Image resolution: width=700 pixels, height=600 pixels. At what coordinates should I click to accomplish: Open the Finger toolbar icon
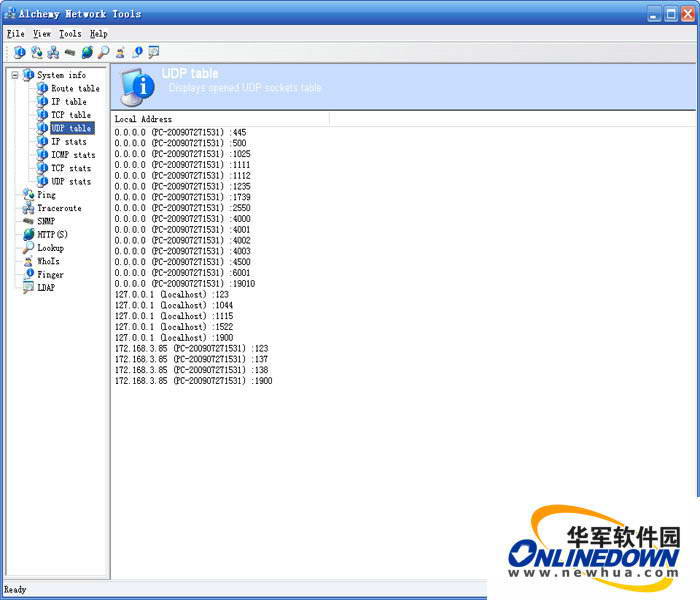[138, 52]
